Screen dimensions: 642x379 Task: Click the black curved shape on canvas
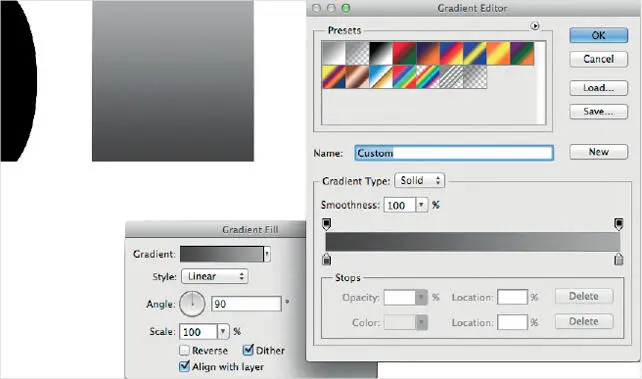point(18,81)
